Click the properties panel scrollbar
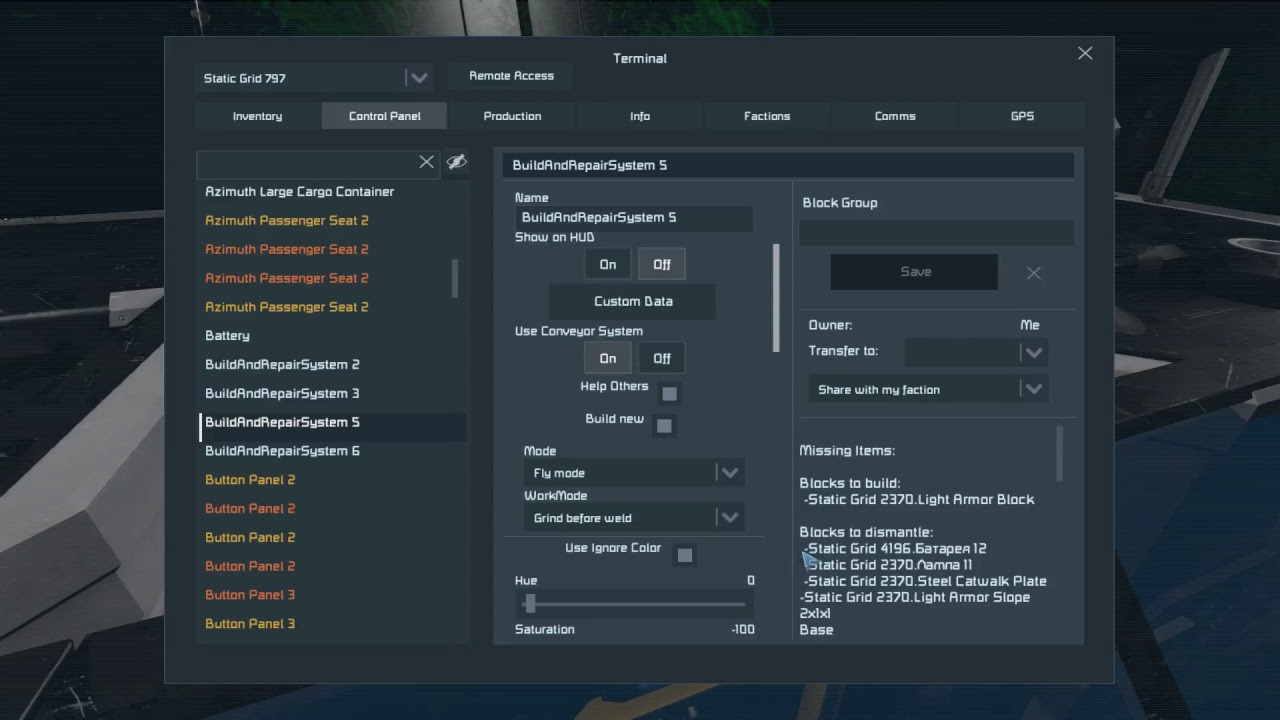The width and height of the screenshot is (1280, 720). (776, 298)
